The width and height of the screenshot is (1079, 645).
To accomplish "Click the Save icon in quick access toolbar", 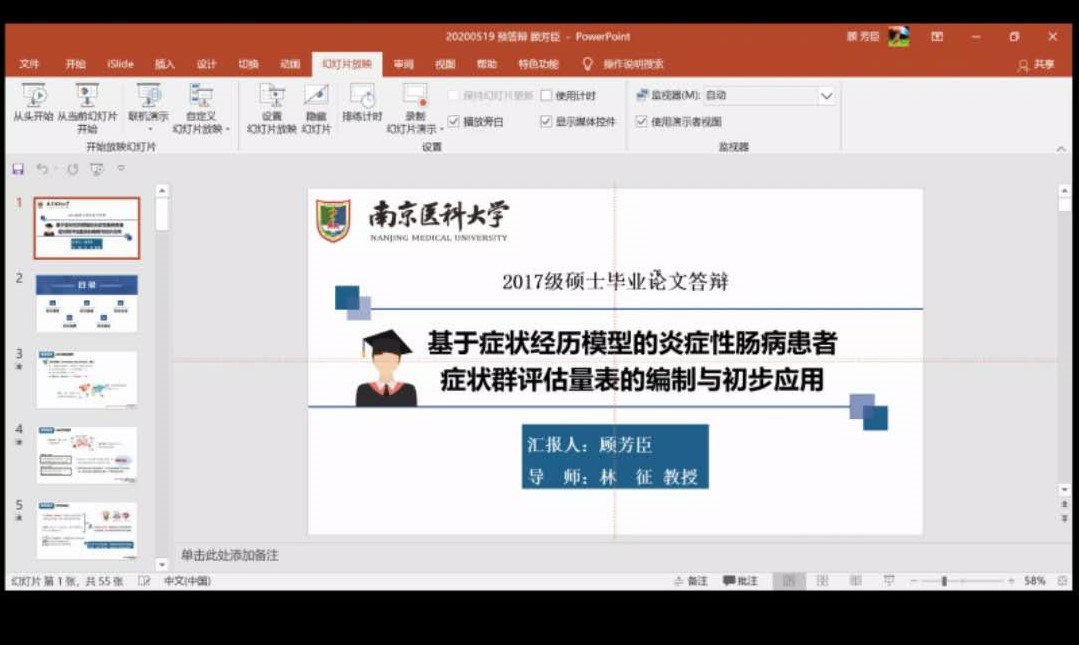I will click(x=18, y=169).
